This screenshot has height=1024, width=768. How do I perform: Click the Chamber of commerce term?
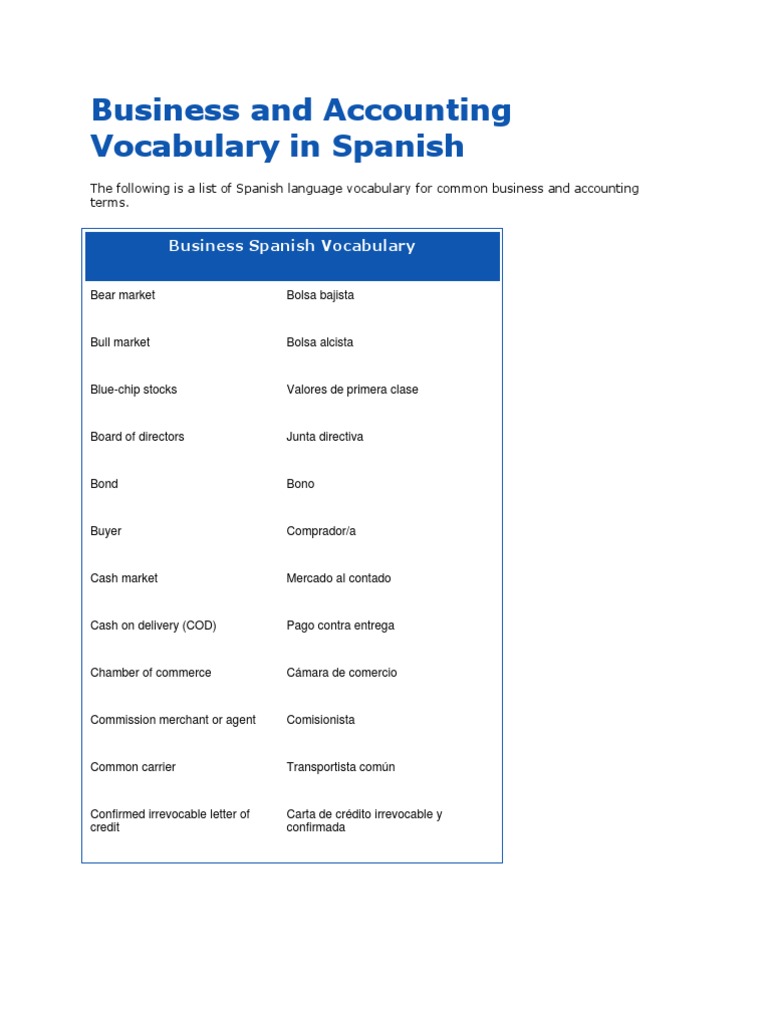[x=151, y=673]
